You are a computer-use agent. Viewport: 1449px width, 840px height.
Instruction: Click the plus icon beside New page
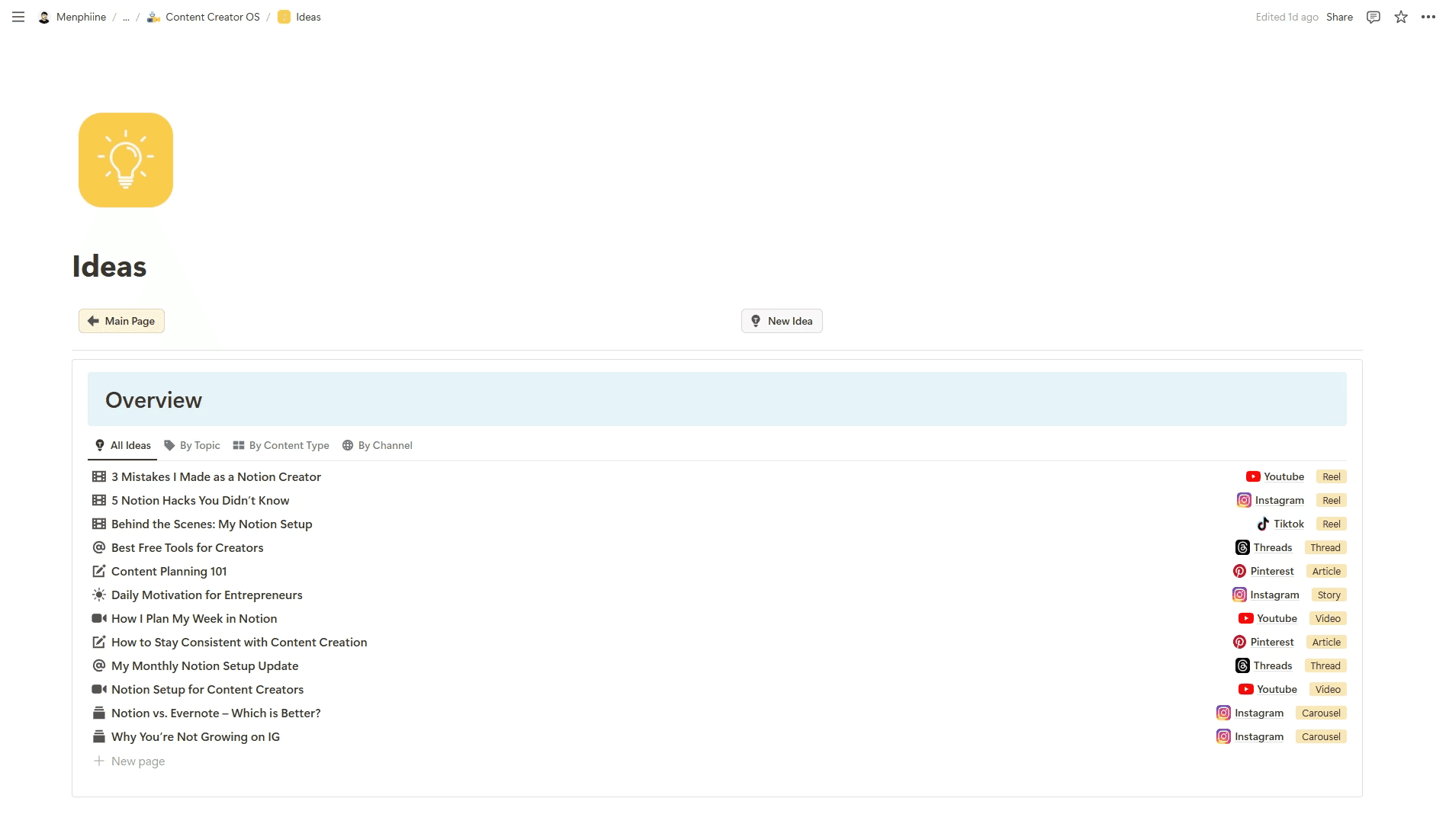[99, 761]
